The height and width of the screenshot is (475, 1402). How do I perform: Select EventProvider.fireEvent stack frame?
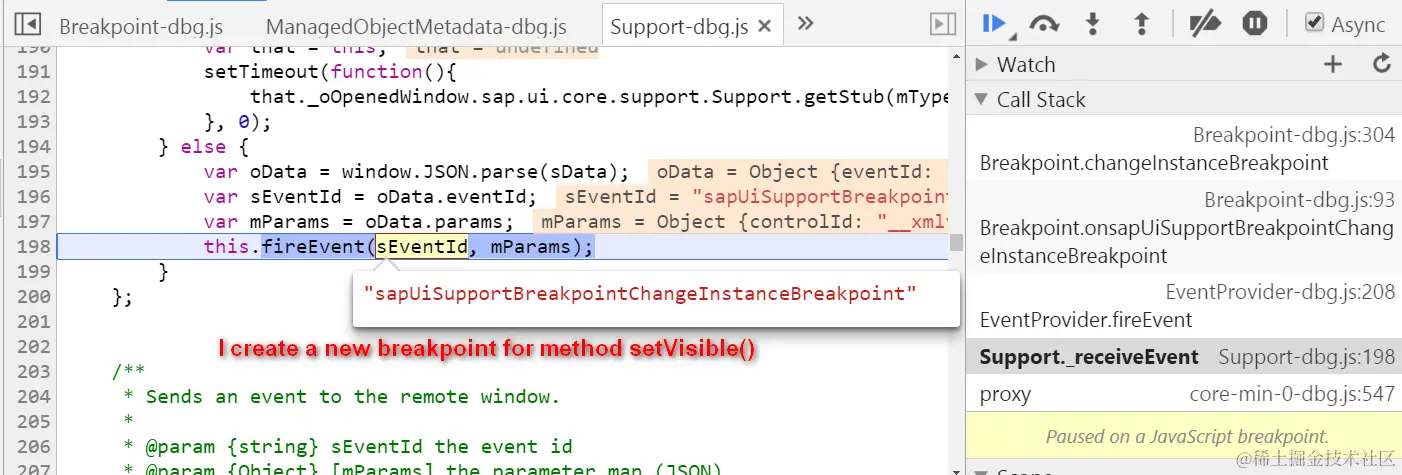tap(1086, 320)
